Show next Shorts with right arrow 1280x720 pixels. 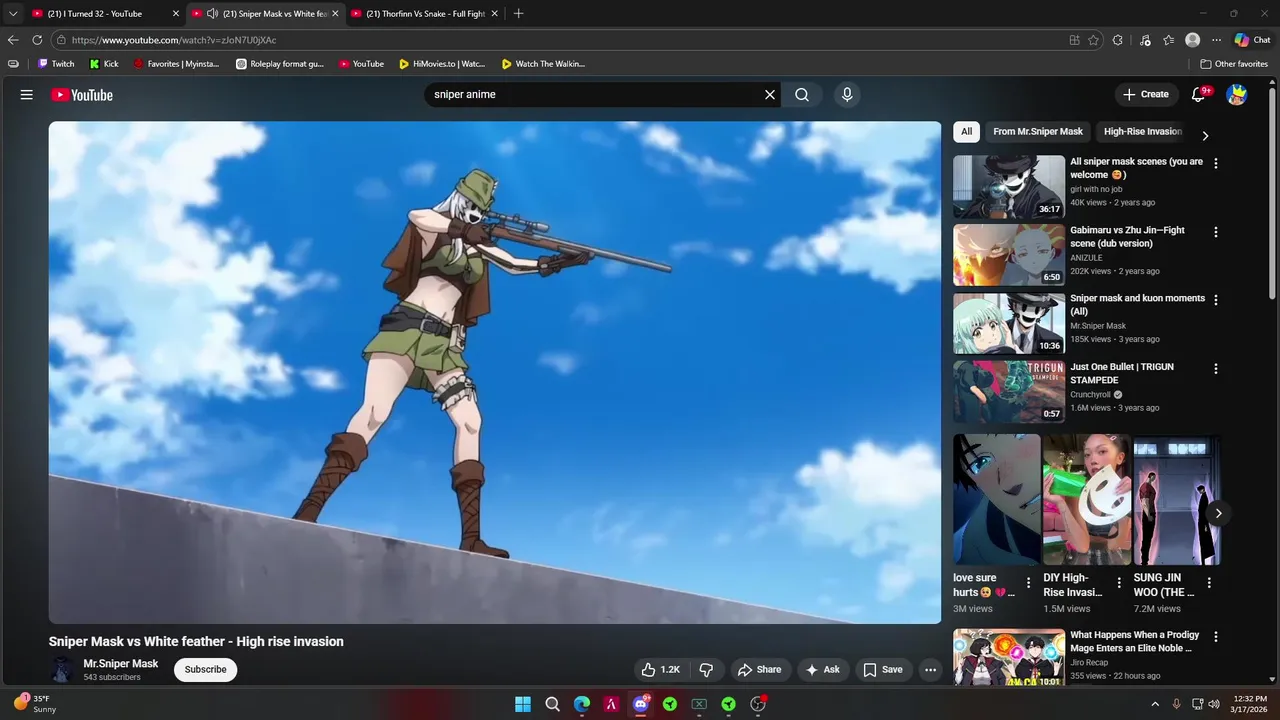tap(1218, 513)
